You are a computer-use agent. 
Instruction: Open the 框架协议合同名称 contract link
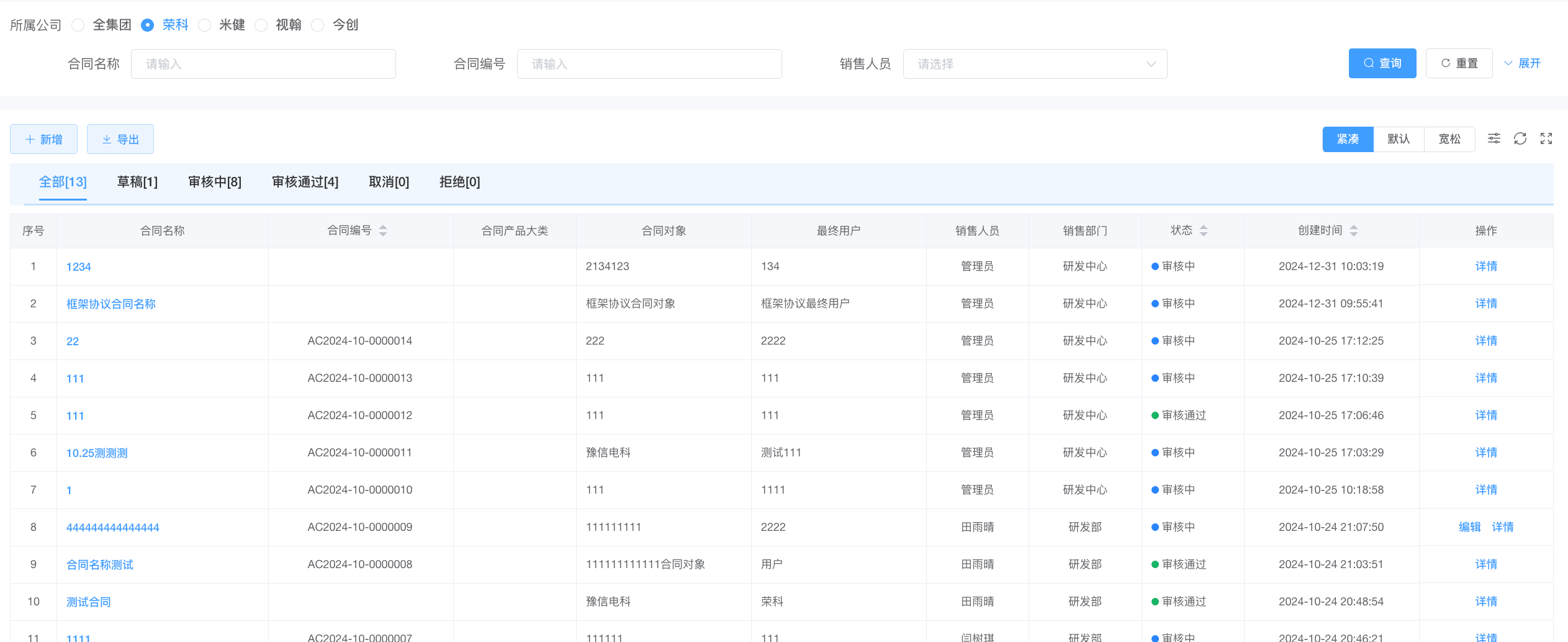pos(110,304)
